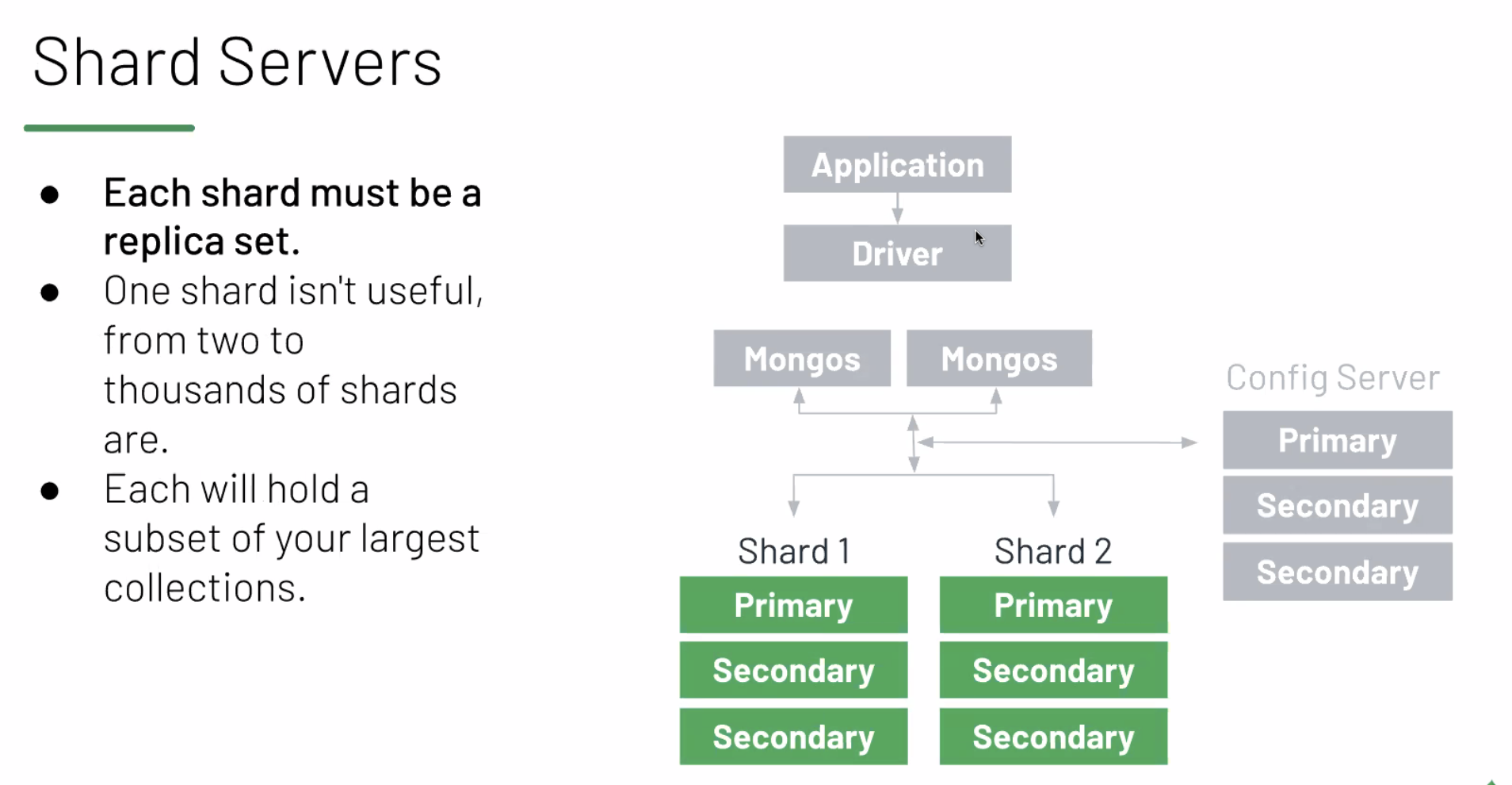1512x785 pixels.
Task: Click the bold "Each shard must be a replica set" text
Action: coord(292,216)
